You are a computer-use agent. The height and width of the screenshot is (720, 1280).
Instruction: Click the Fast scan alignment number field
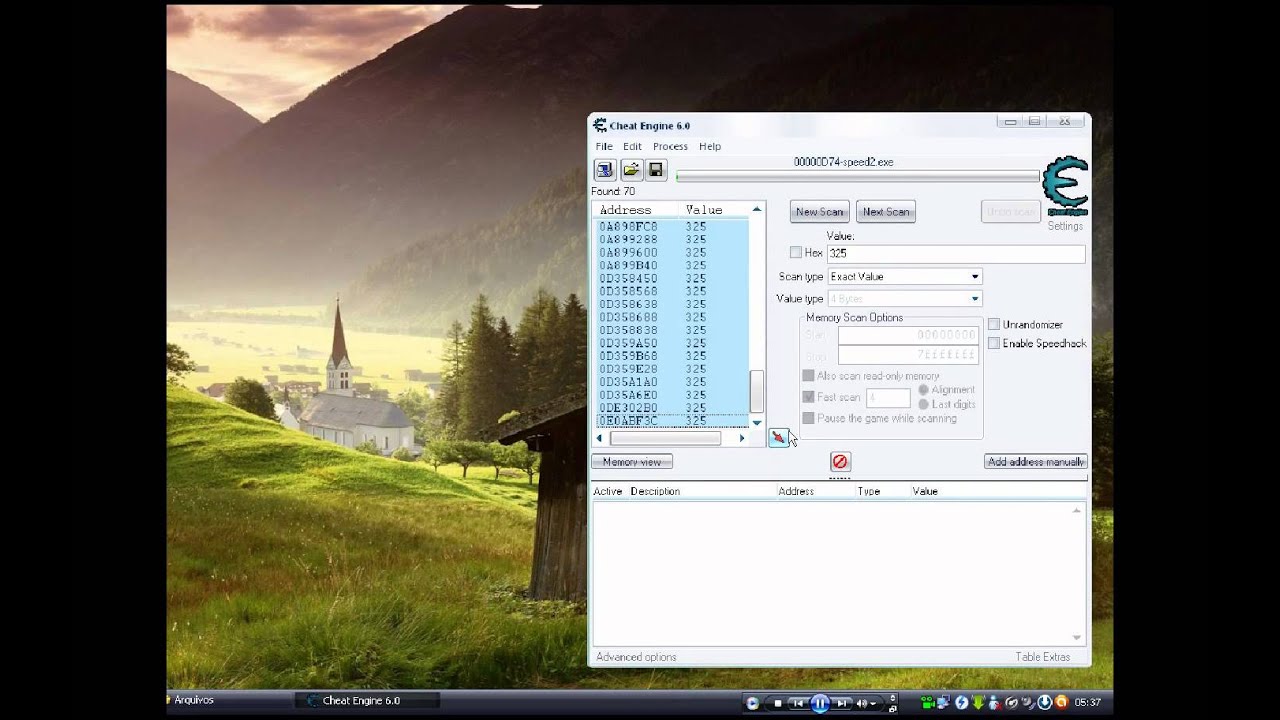pyautogui.click(x=888, y=397)
